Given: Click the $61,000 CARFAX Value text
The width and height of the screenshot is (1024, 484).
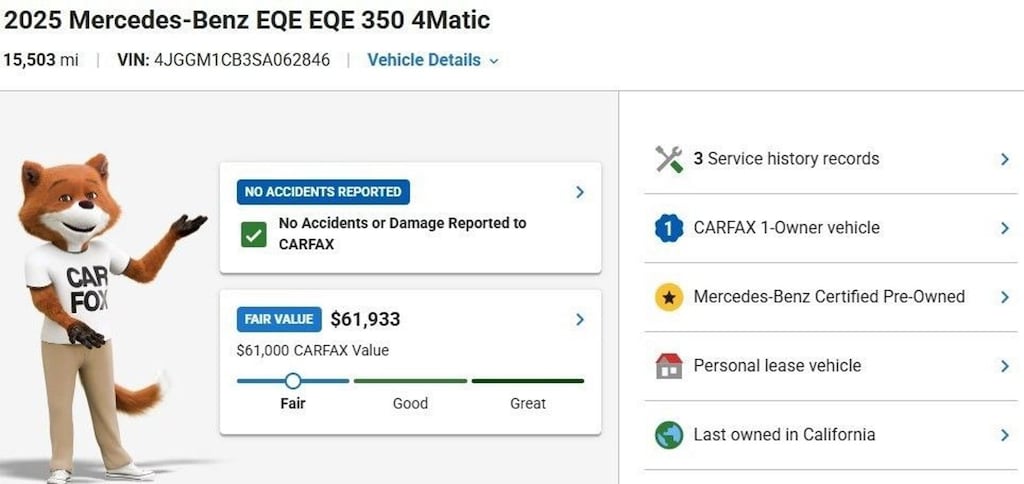Looking at the screenshot, I should [313, 351].
